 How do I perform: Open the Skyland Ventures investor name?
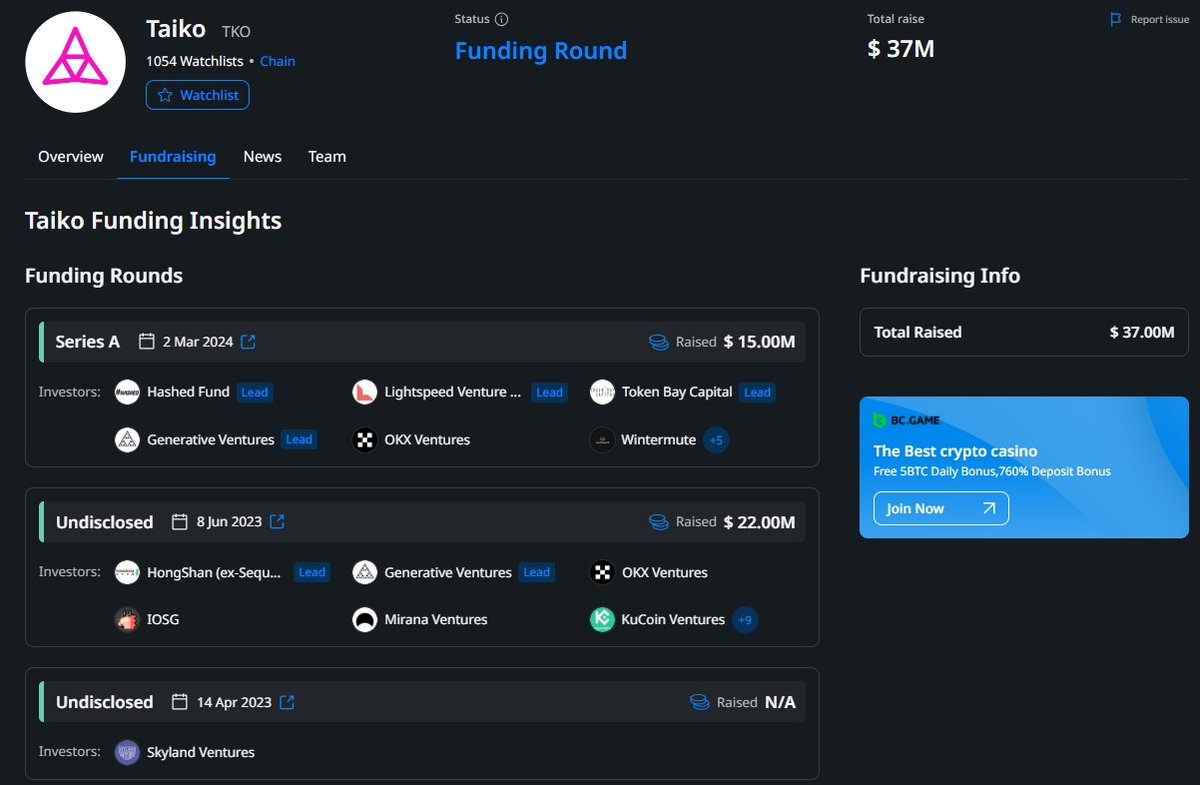[201, 752]
